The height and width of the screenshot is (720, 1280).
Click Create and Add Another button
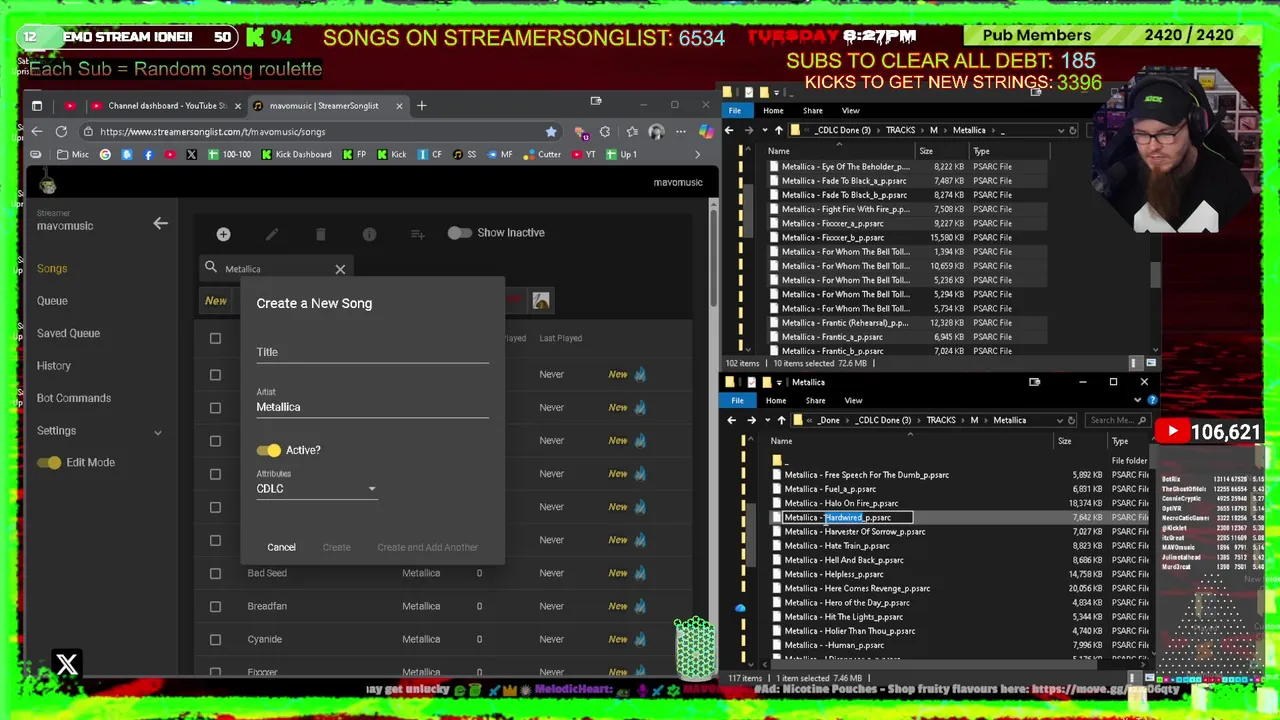click(x=427, y=547)
